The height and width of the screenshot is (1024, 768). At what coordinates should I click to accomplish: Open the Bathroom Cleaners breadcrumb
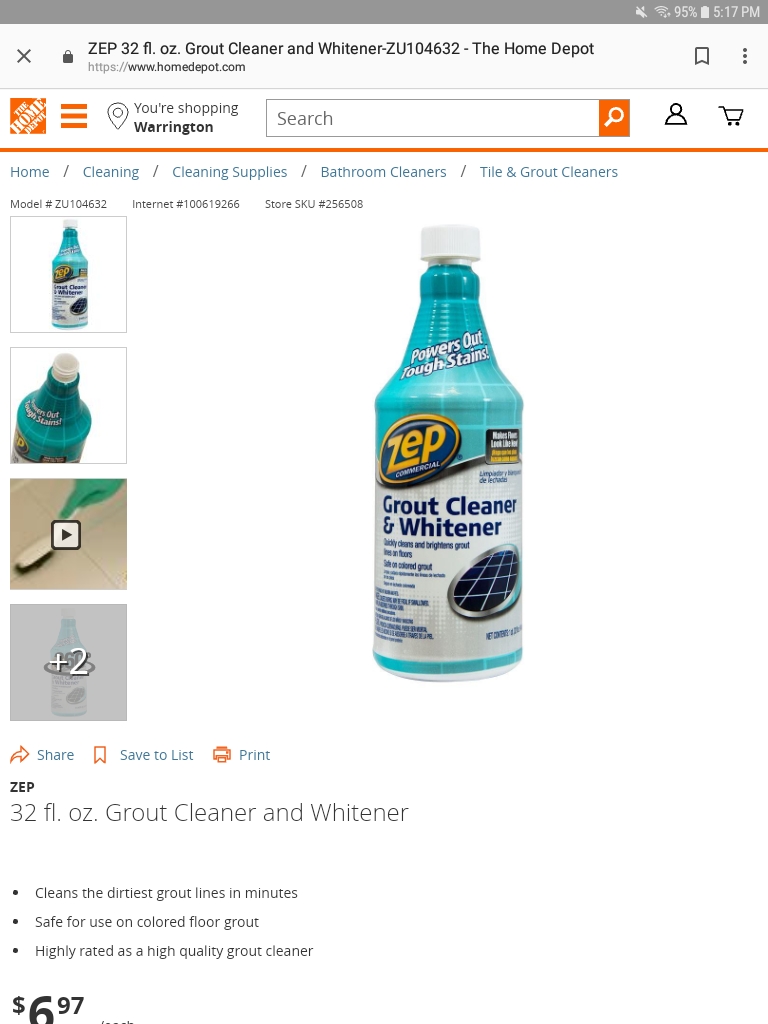tap(383, 172)
